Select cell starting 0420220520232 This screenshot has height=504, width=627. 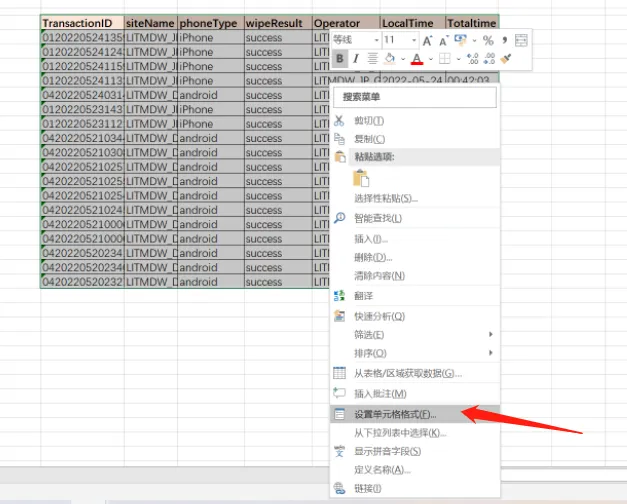[x=82, y=282]
